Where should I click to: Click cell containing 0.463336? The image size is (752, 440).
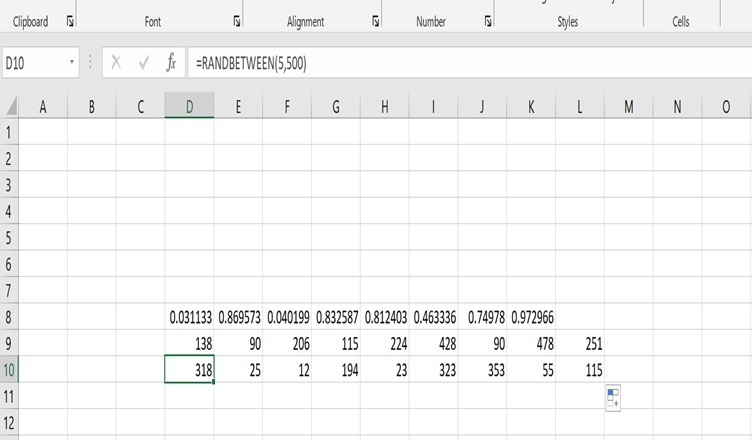[x=434, y=317]
